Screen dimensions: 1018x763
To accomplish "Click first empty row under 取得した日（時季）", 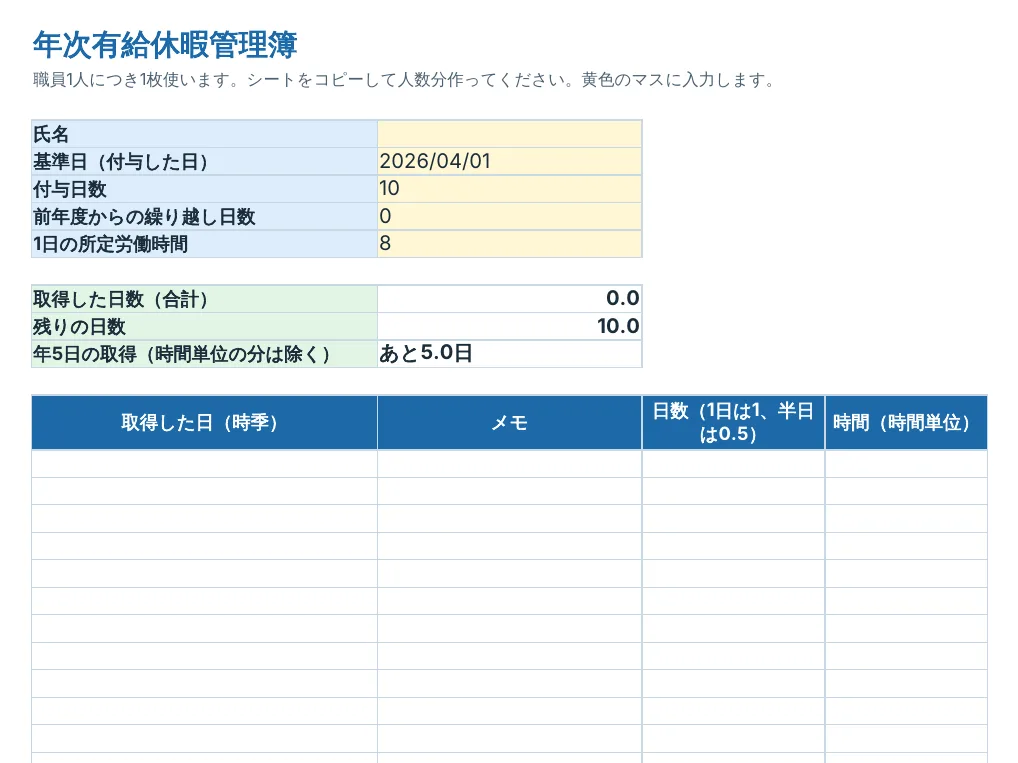I will pos(205,464).
